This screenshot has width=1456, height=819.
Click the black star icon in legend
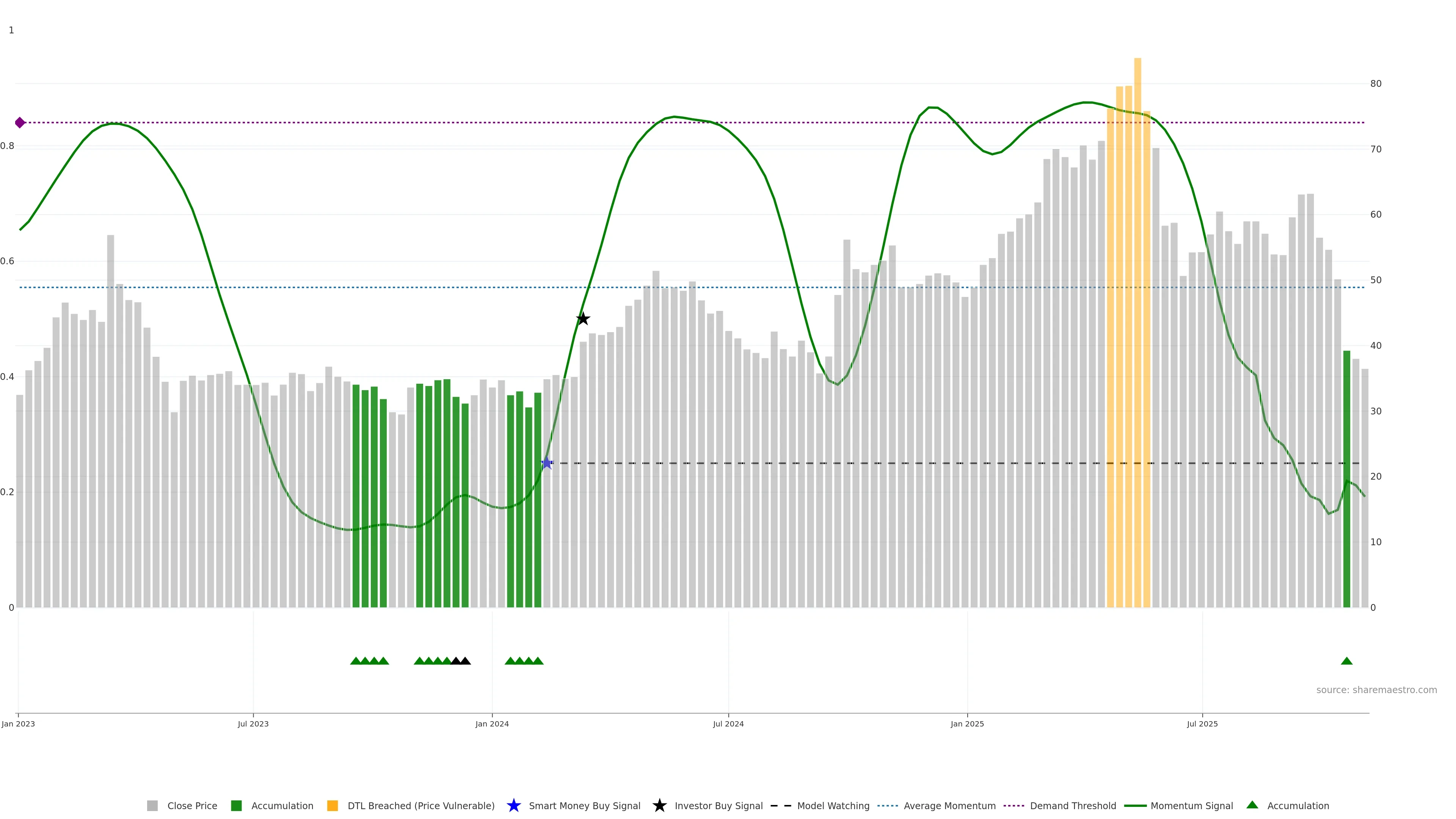[659, 805]
